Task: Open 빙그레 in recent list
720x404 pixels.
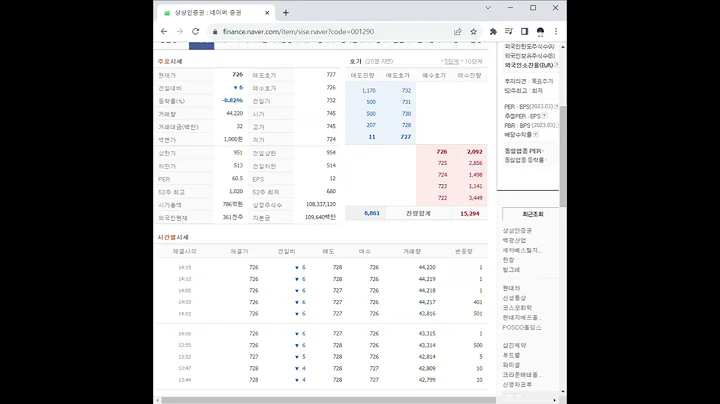Action: point(511,269)
